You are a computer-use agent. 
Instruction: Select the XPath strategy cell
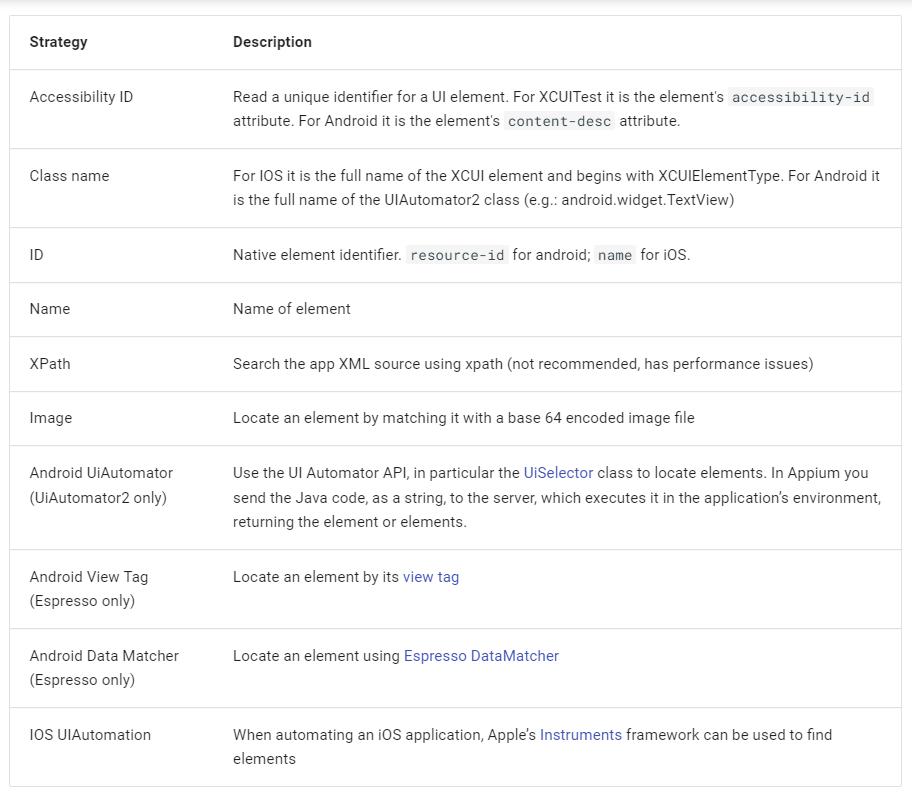(50, 364)
